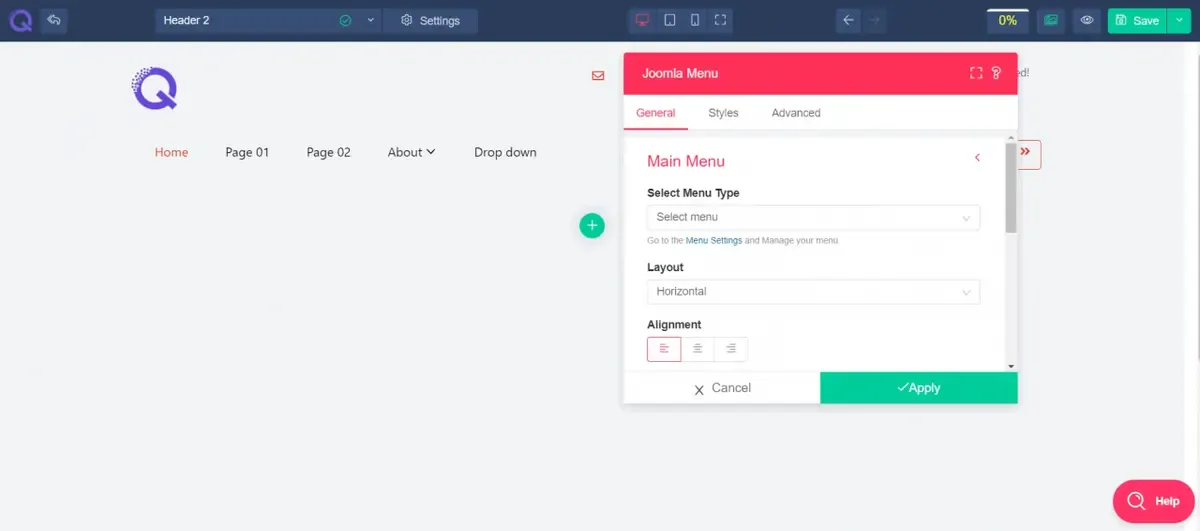The image size is (1200, 531).
Task: Switch to the Advanced tab
Action: 796,113
